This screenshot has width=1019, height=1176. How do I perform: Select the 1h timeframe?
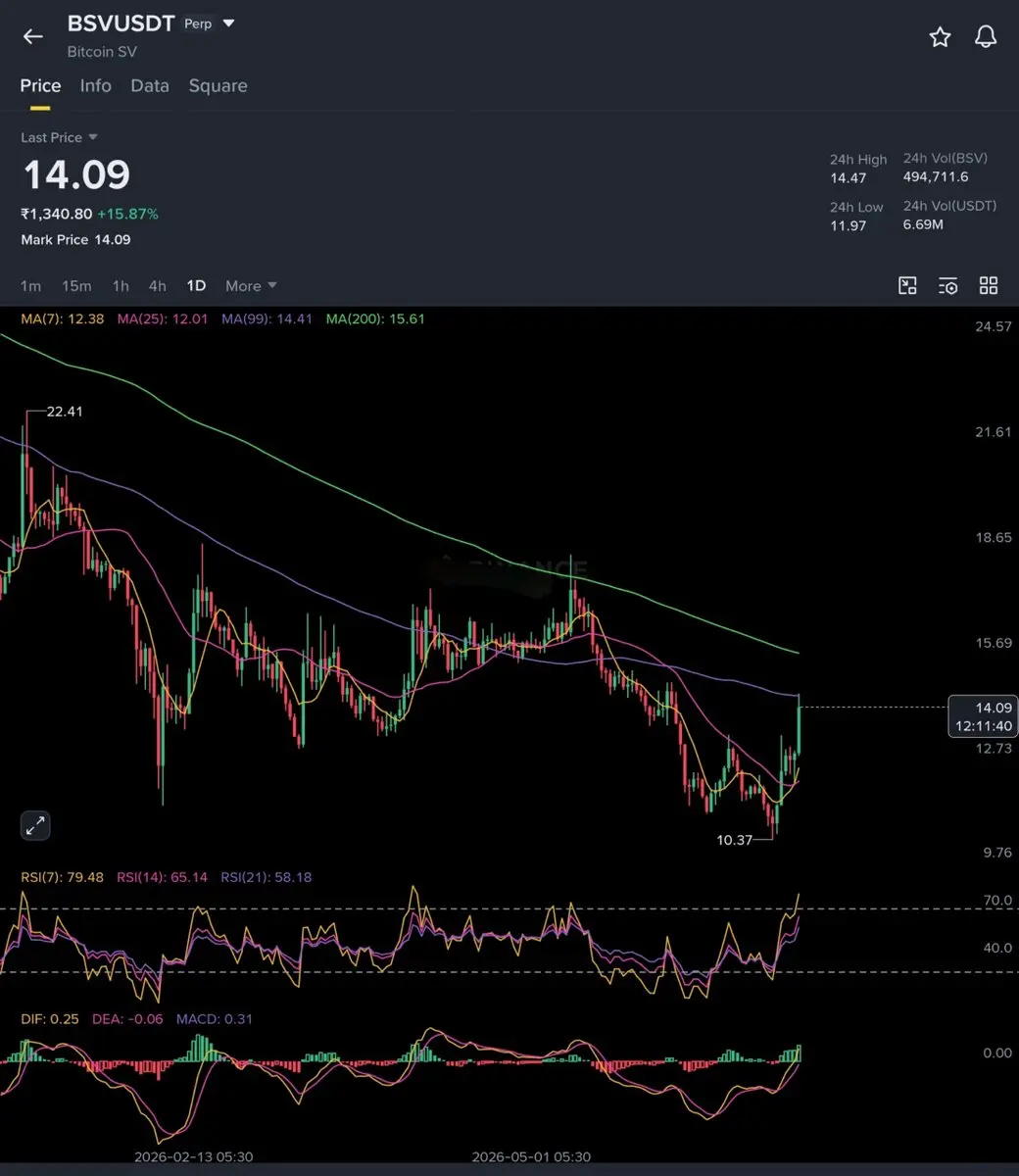pos(121,286)
